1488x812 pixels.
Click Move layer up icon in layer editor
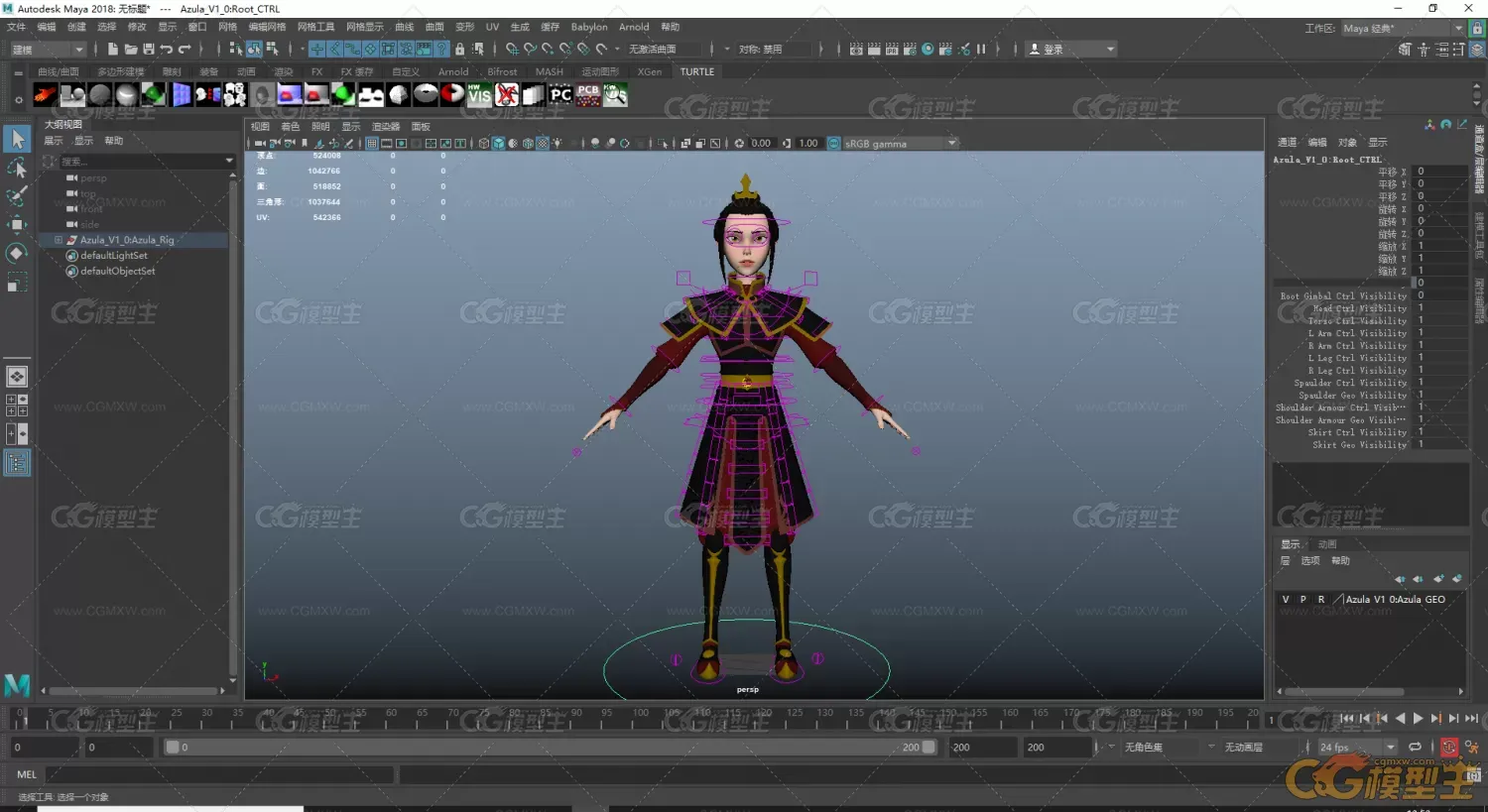click(x=1400, y=578)
